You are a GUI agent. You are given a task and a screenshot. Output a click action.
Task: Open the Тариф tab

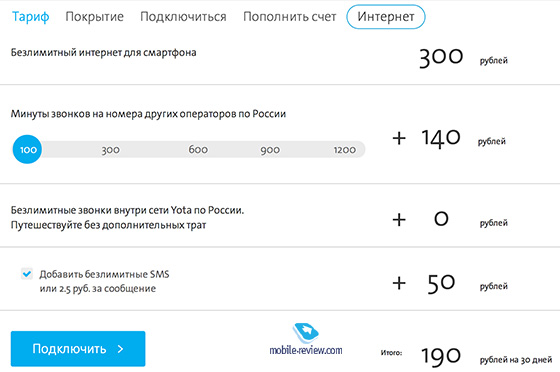[x=30, y=17]
